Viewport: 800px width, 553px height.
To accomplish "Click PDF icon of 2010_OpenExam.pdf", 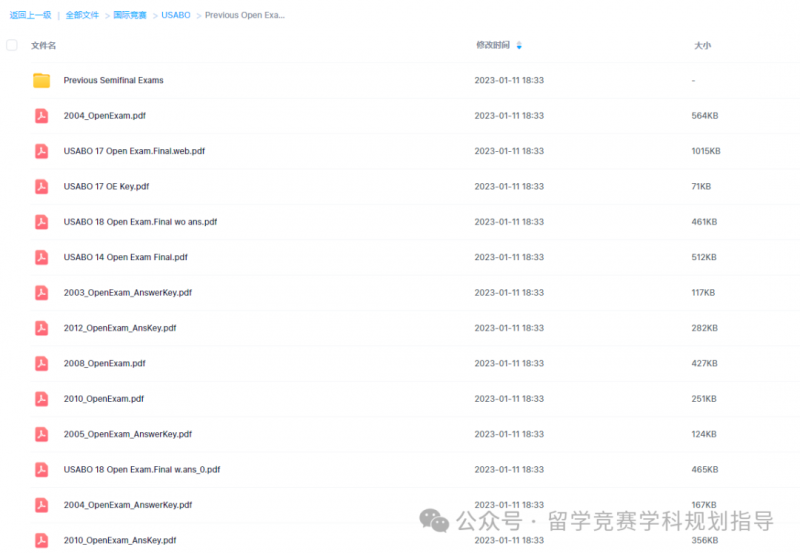I will pos(41,399).
